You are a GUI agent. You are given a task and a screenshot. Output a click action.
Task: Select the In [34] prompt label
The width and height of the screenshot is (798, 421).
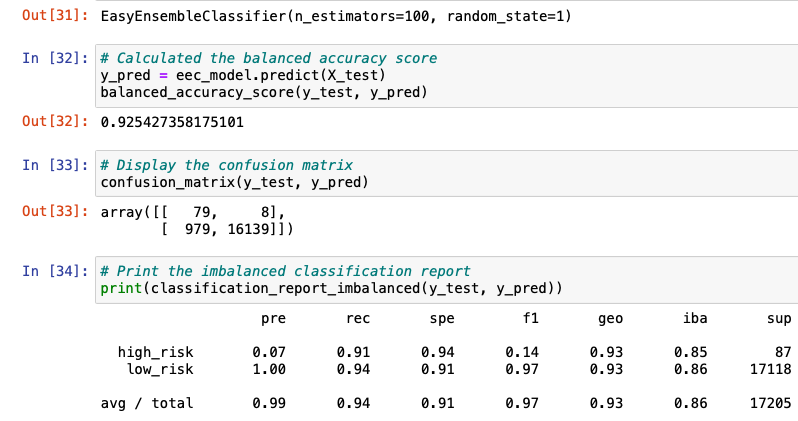click(55, 271)
